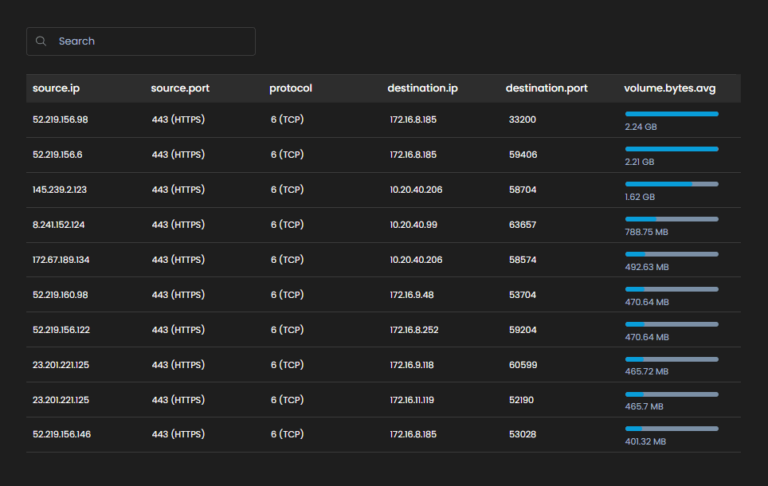This screenshot has width=768, height=486.
Task: Select destination IP 172.16.11.119
Action: [x=413, y=400]
